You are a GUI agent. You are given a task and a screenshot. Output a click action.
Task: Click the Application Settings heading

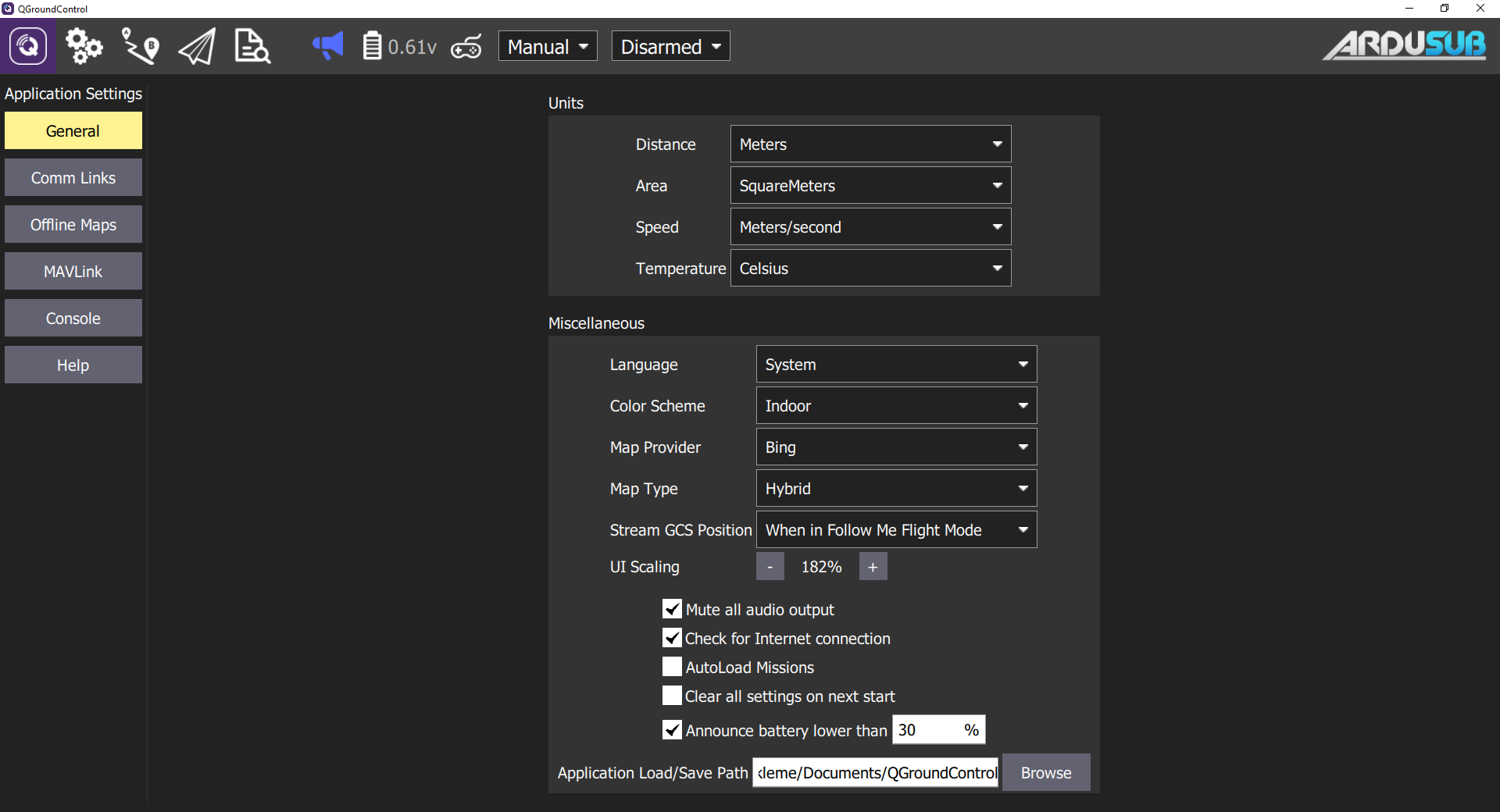[73, 94]
